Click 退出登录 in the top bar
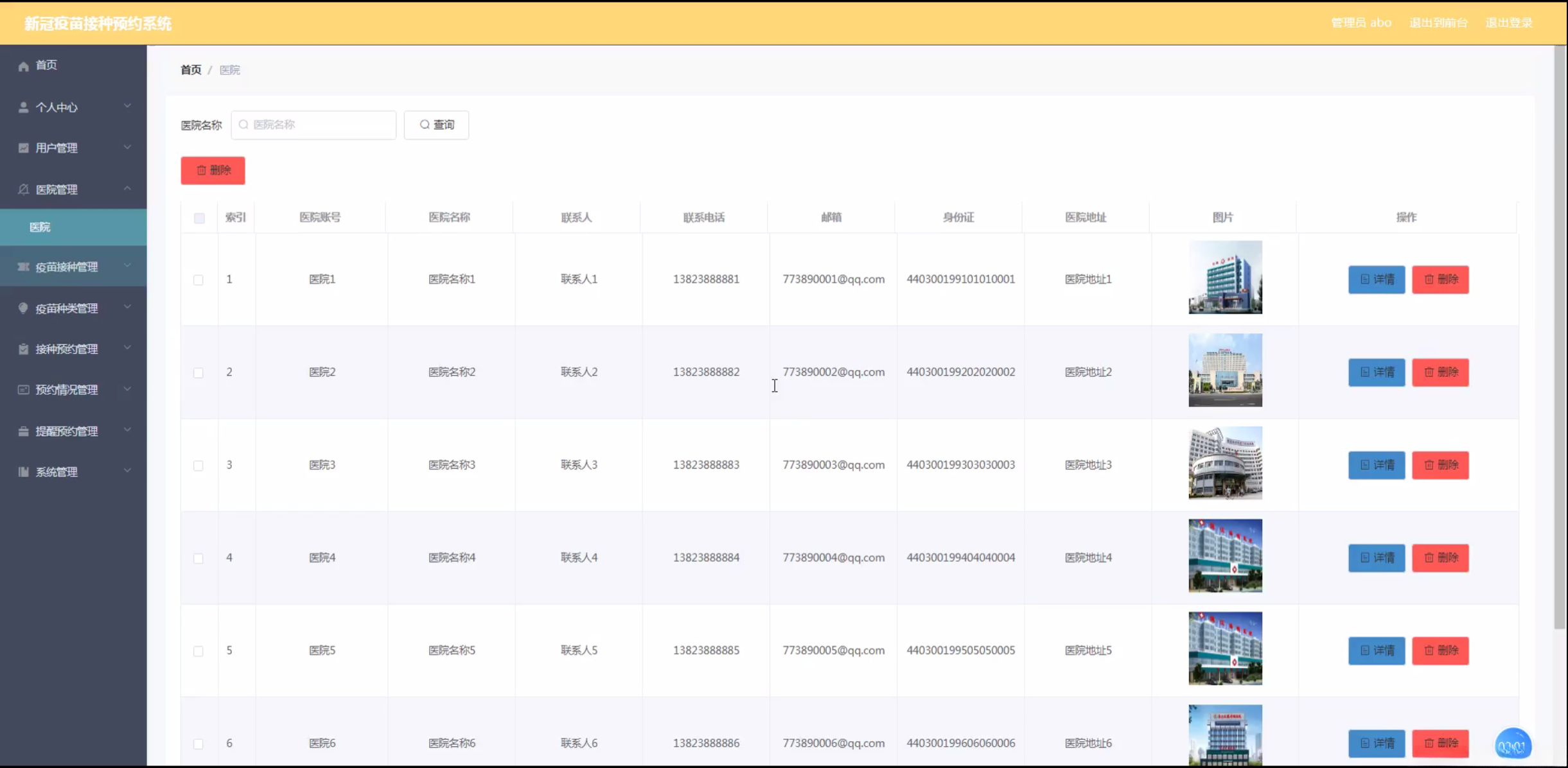 click(1509, 23)
